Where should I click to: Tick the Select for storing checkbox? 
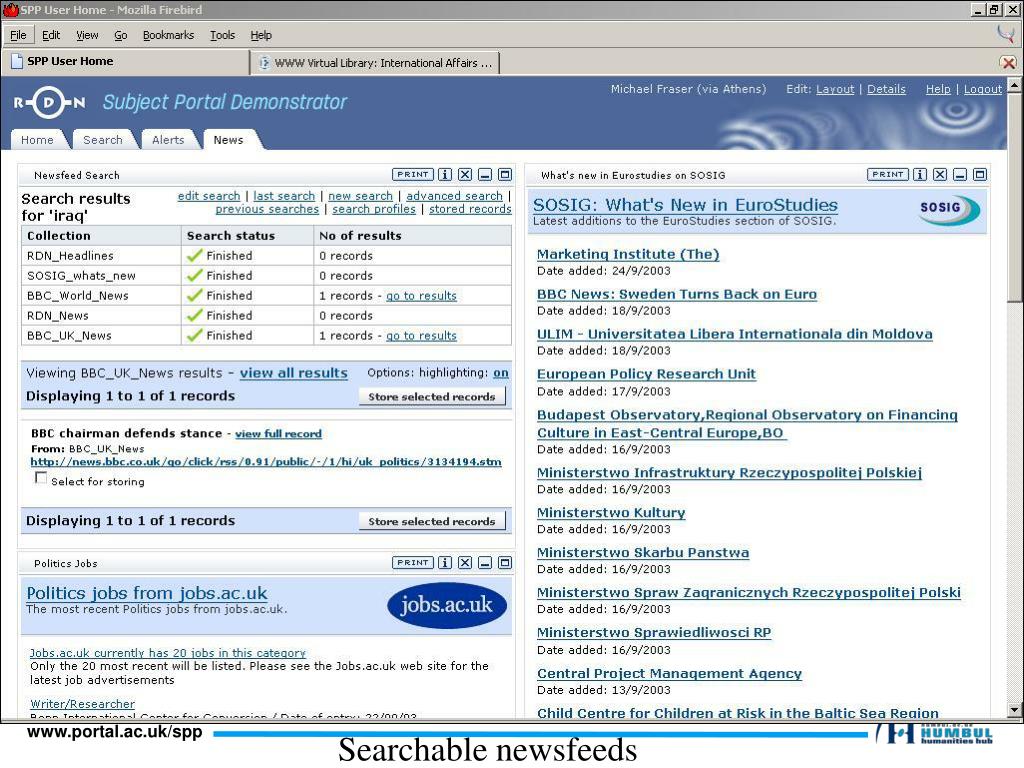[x=40, y=479]
